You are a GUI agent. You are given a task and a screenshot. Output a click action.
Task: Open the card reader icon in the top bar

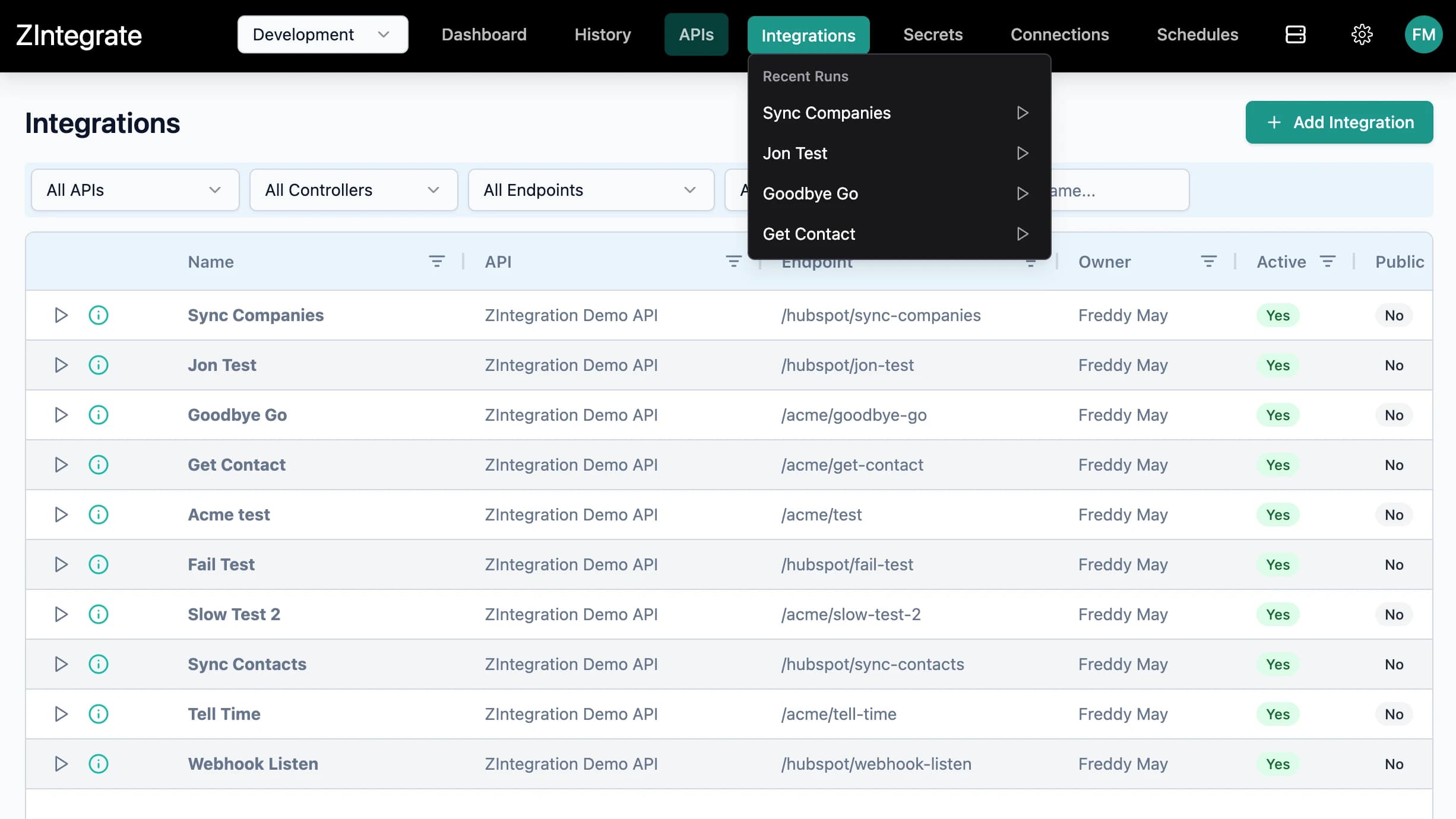pyautogui.click(x=1295, y=34)
